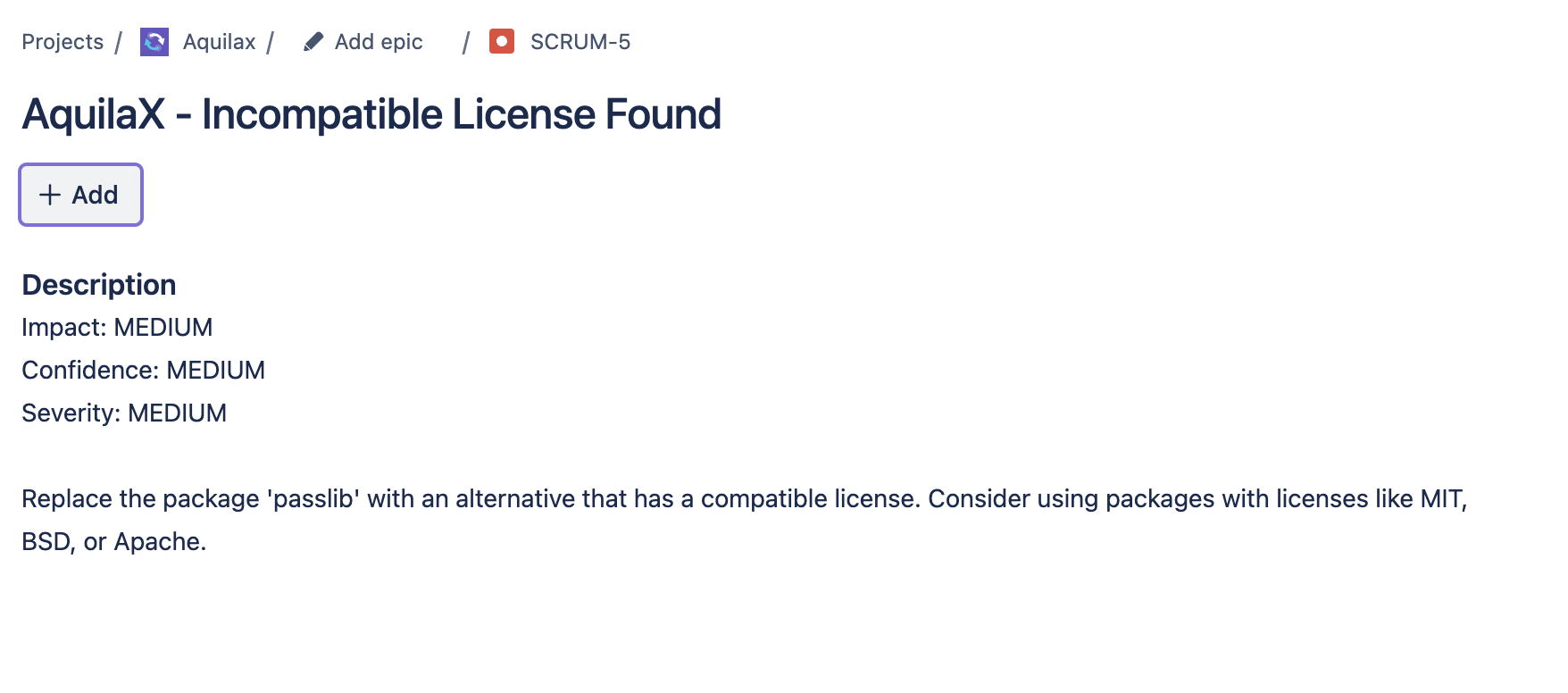Select the Add epic breadcrumb text
The width and height of the screenshot is (1568, 693).
coord(379,42)
